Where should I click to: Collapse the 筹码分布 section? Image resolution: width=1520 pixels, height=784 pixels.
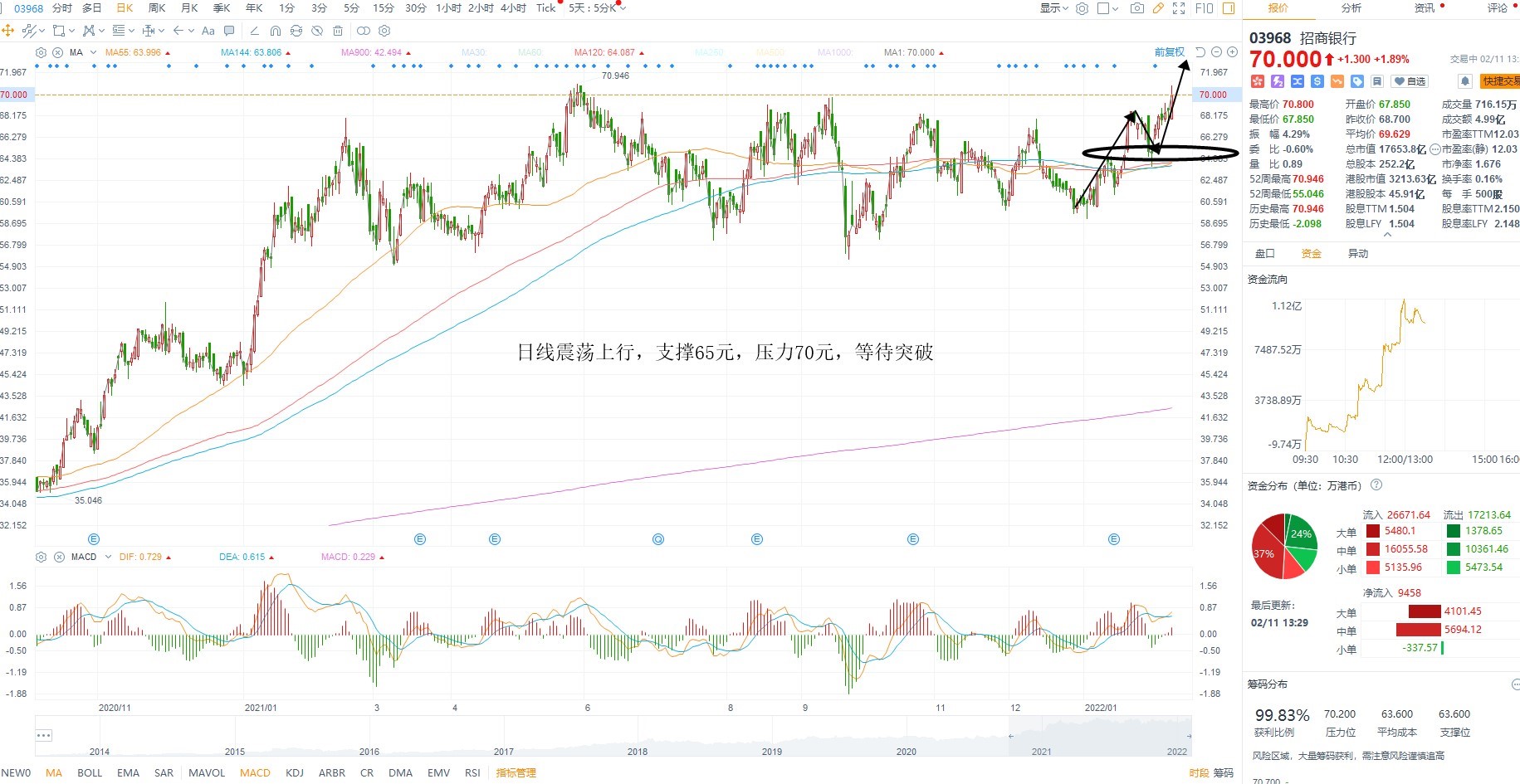1514,684
